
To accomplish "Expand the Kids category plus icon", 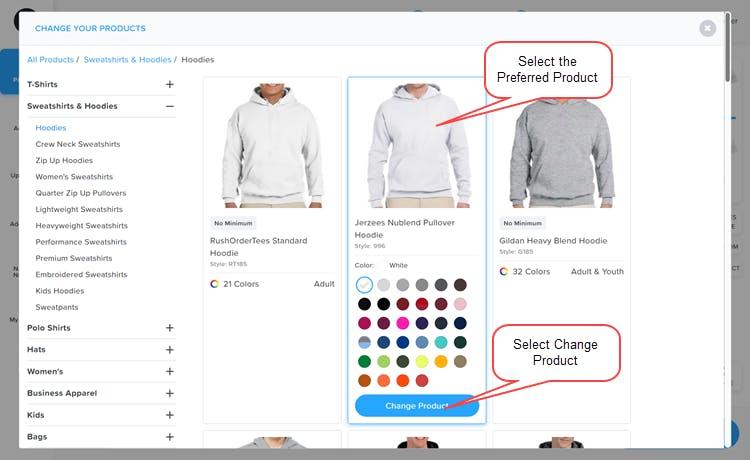I will tap(169, 415).
